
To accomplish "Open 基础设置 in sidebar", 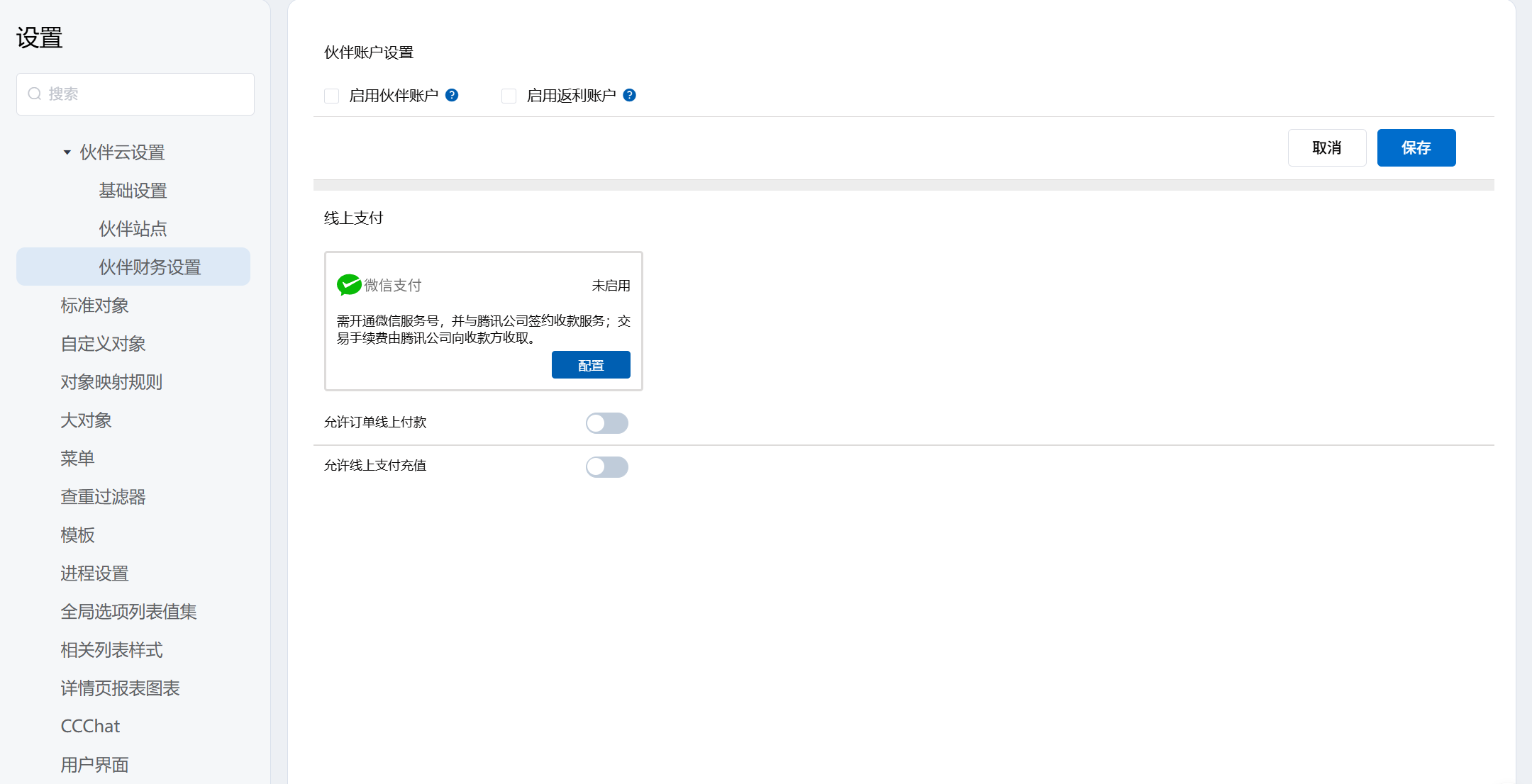I will (133, 191).
